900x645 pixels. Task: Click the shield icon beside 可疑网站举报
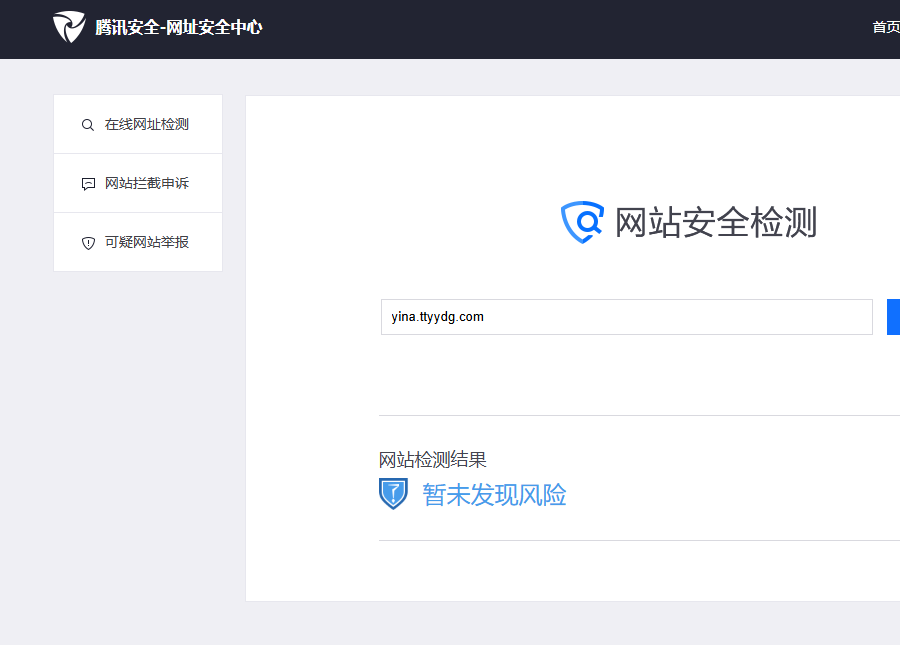[88, 243]
